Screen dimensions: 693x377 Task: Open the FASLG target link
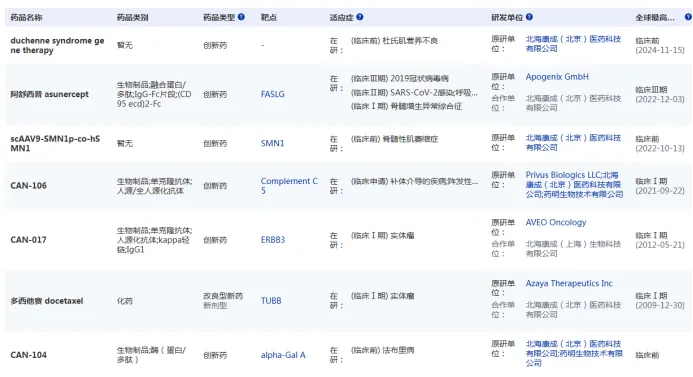(x=273, y=94)
